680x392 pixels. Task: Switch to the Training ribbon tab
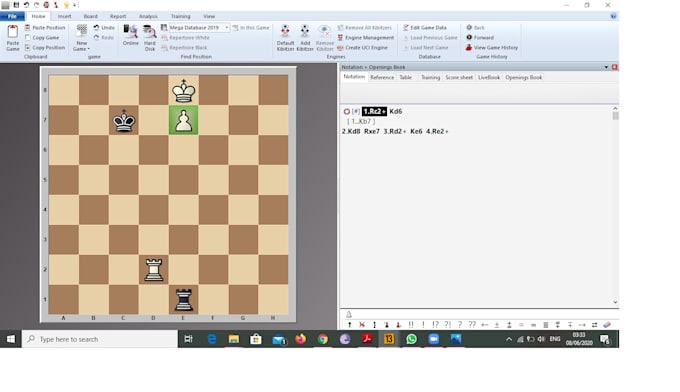click(180, 16)
